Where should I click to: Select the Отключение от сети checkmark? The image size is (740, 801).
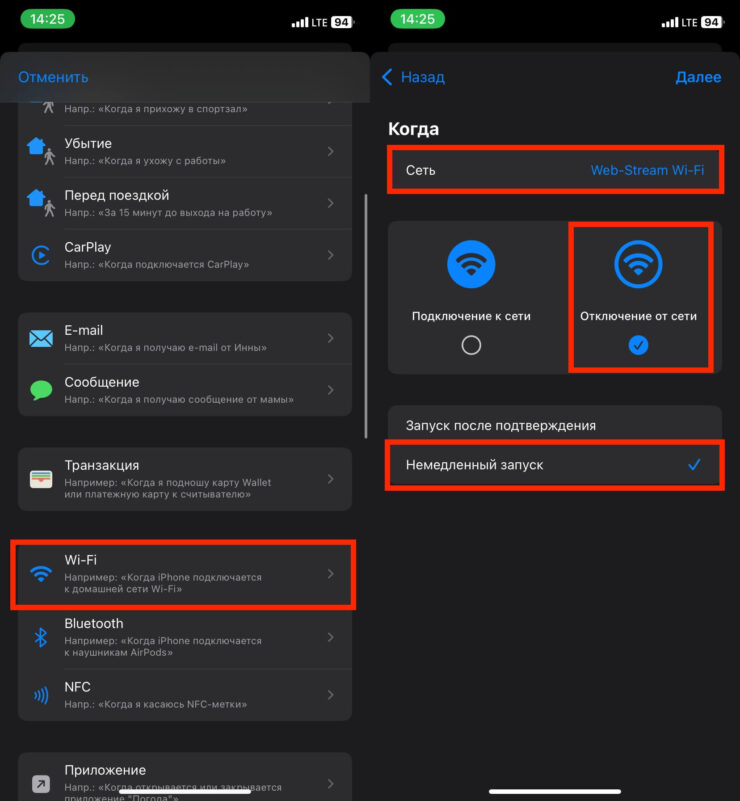(x=639, y=345)
